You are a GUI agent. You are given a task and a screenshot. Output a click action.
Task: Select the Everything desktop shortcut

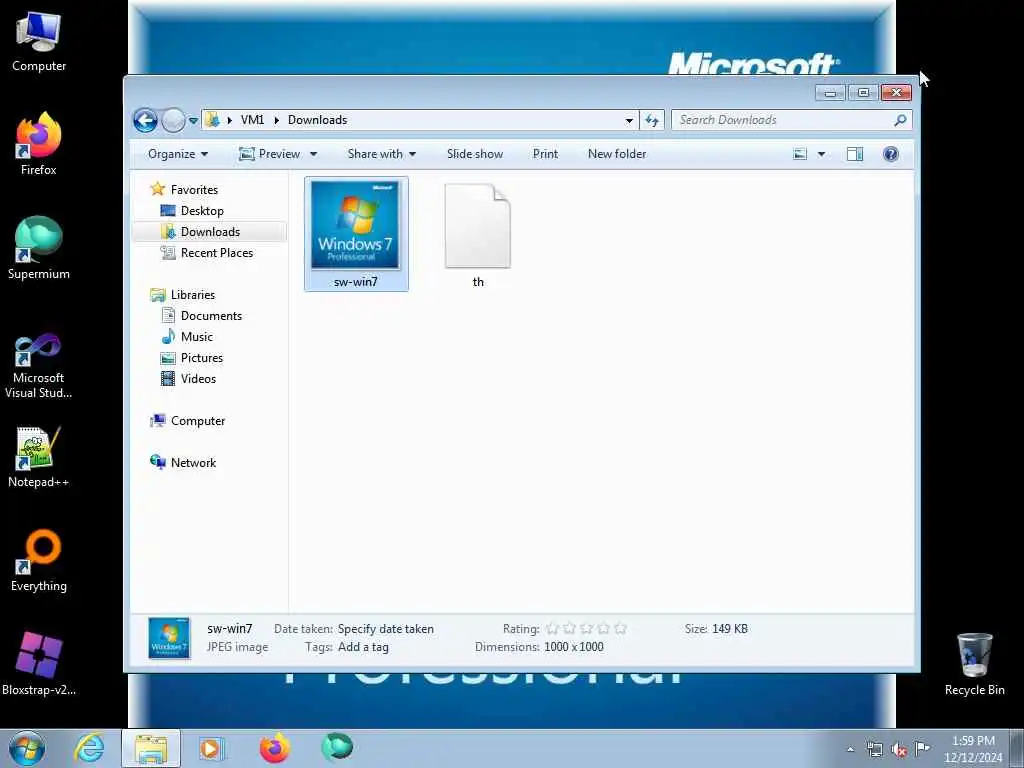[x=39, y=560]
